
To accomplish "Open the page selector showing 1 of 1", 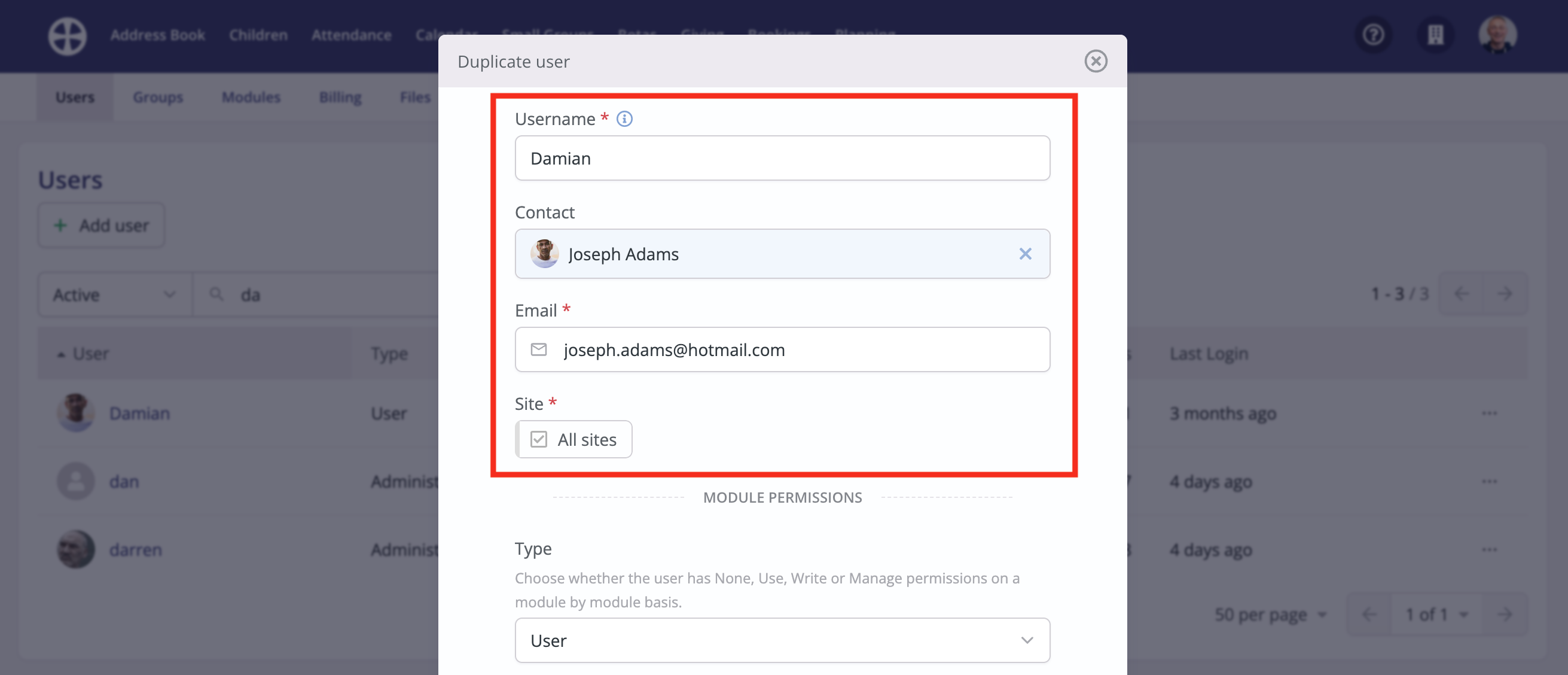I will click(x=1435, y=614).
